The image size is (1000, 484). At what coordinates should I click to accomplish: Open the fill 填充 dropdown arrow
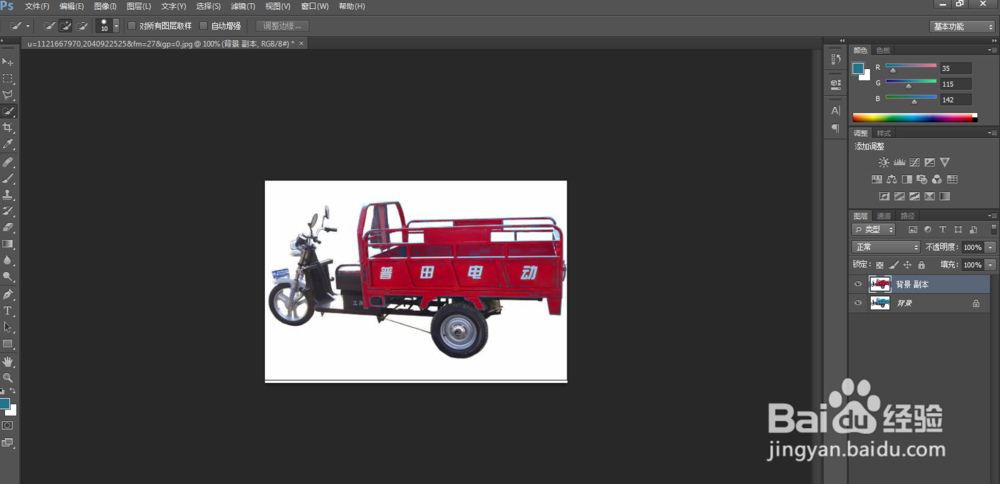990,265
